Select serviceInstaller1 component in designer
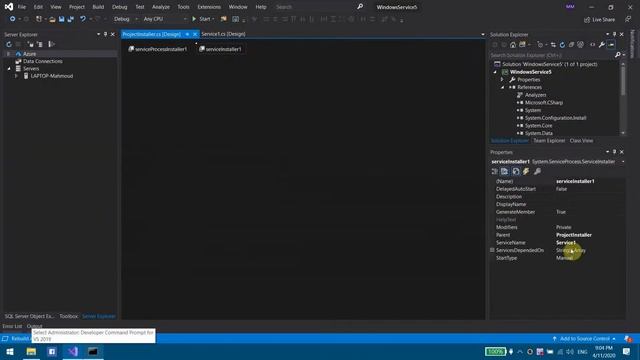 pyautogui.click(x=221, y=49)
